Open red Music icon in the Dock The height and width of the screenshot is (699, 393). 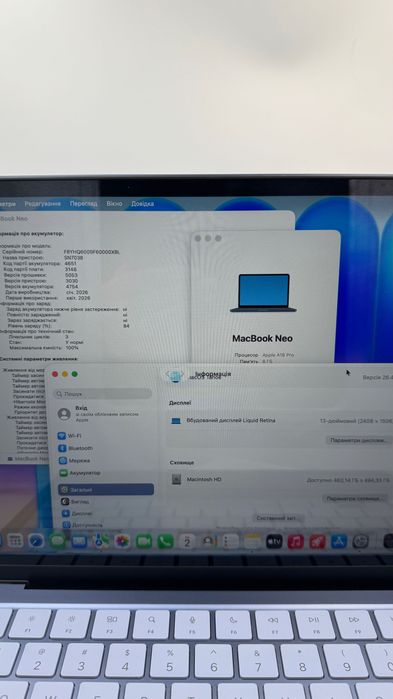click(295, 542)
